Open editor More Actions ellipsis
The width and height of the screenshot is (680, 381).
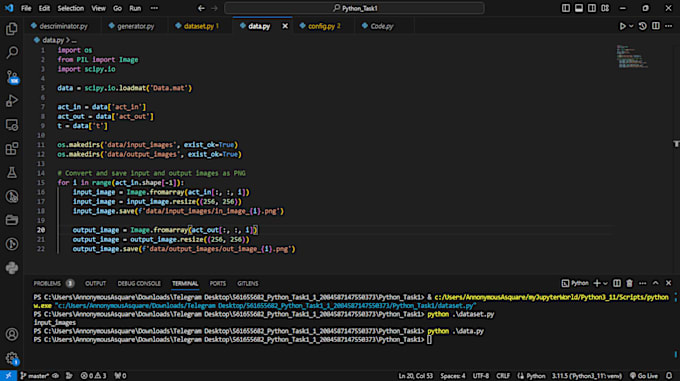[x=669, y=26]
